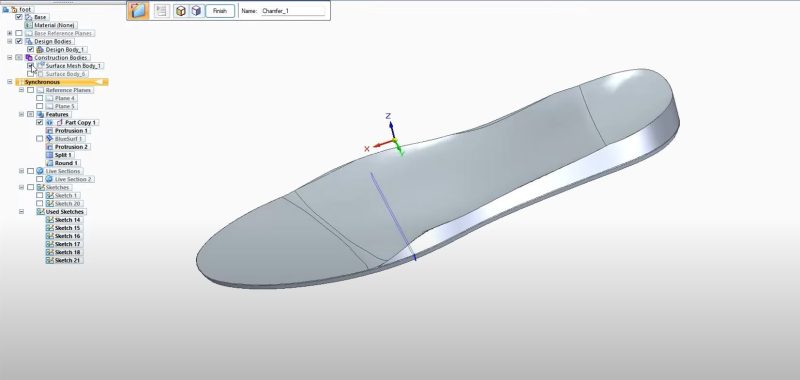The height and width of the screenshot is (380, 800).
Task: Click the orange chamfer select step icon
Action: 138,11
